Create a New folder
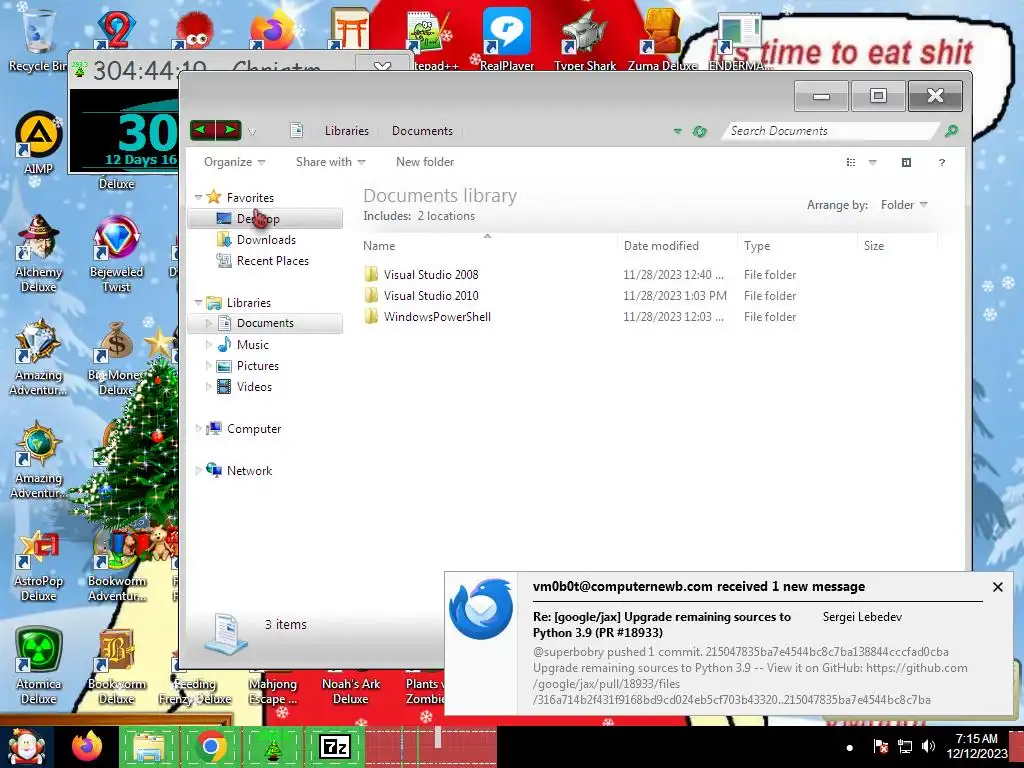This screenshot has height=768, width=1024. click(424, 162)
